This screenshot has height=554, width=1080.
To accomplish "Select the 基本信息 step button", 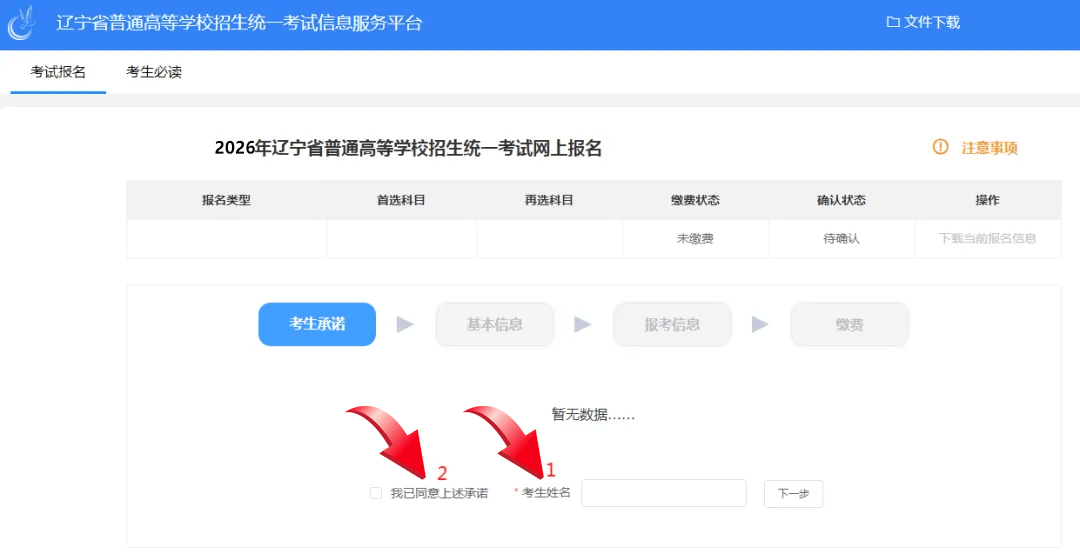I will tap(495, 324).
